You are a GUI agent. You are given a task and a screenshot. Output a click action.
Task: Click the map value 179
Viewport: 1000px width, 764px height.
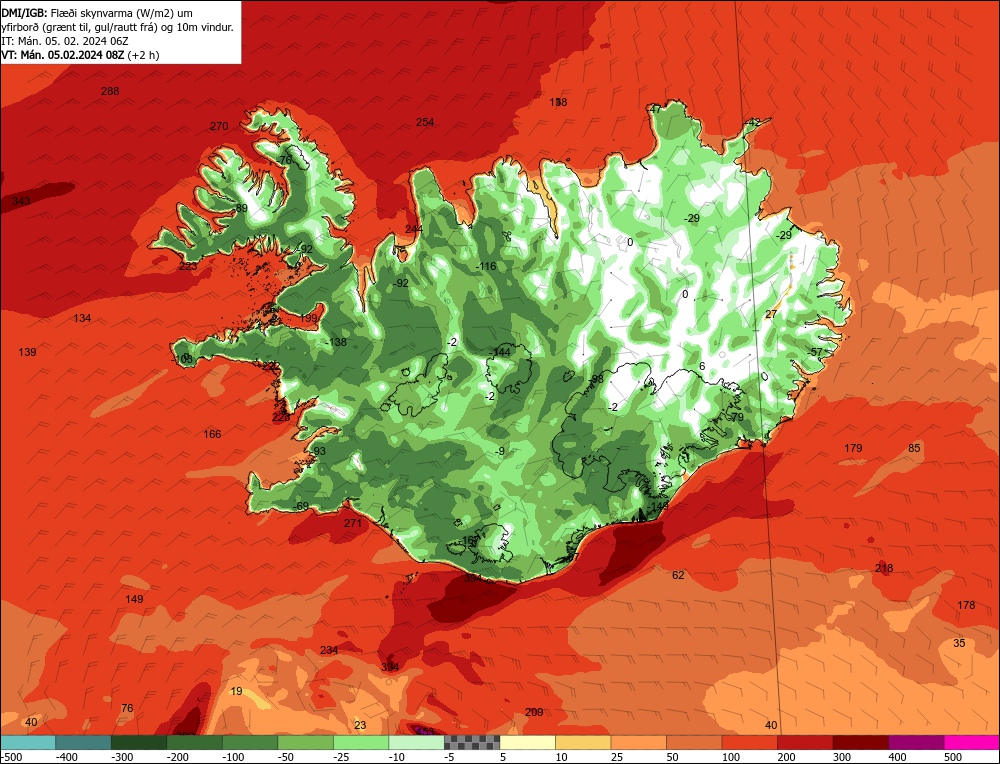pos(853,448)
